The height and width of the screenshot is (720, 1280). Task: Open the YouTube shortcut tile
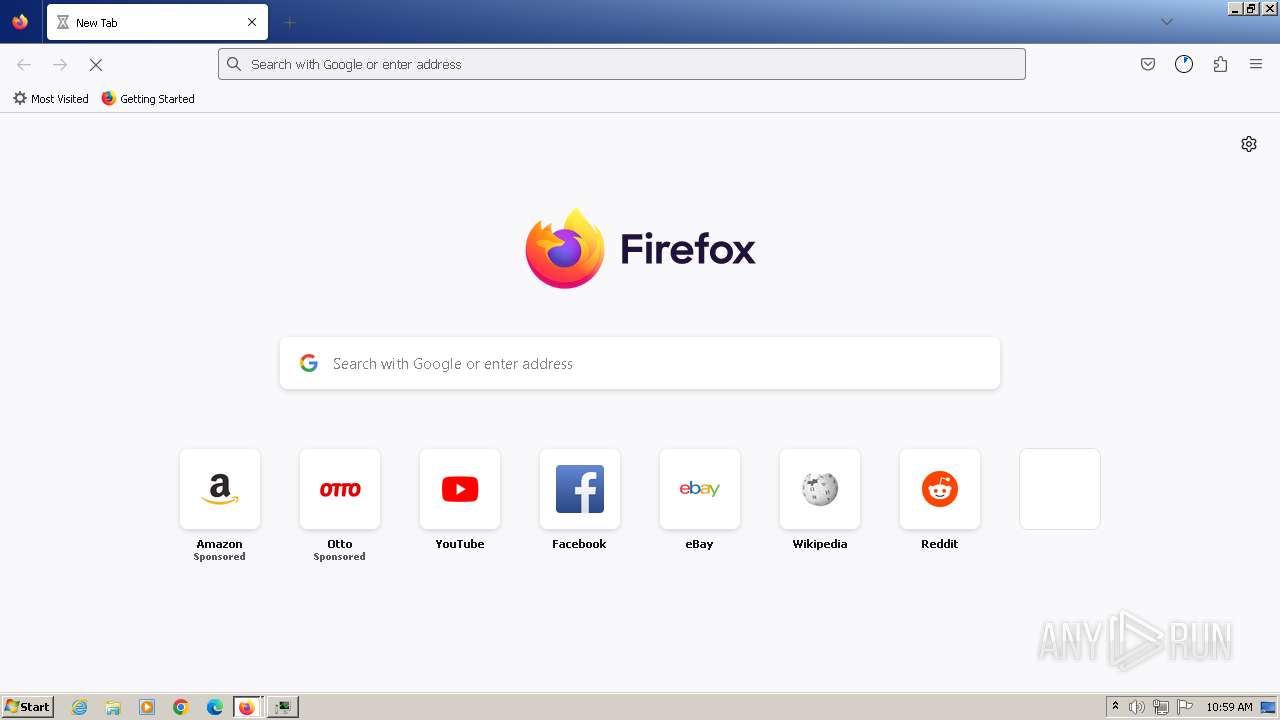(460, 489)
